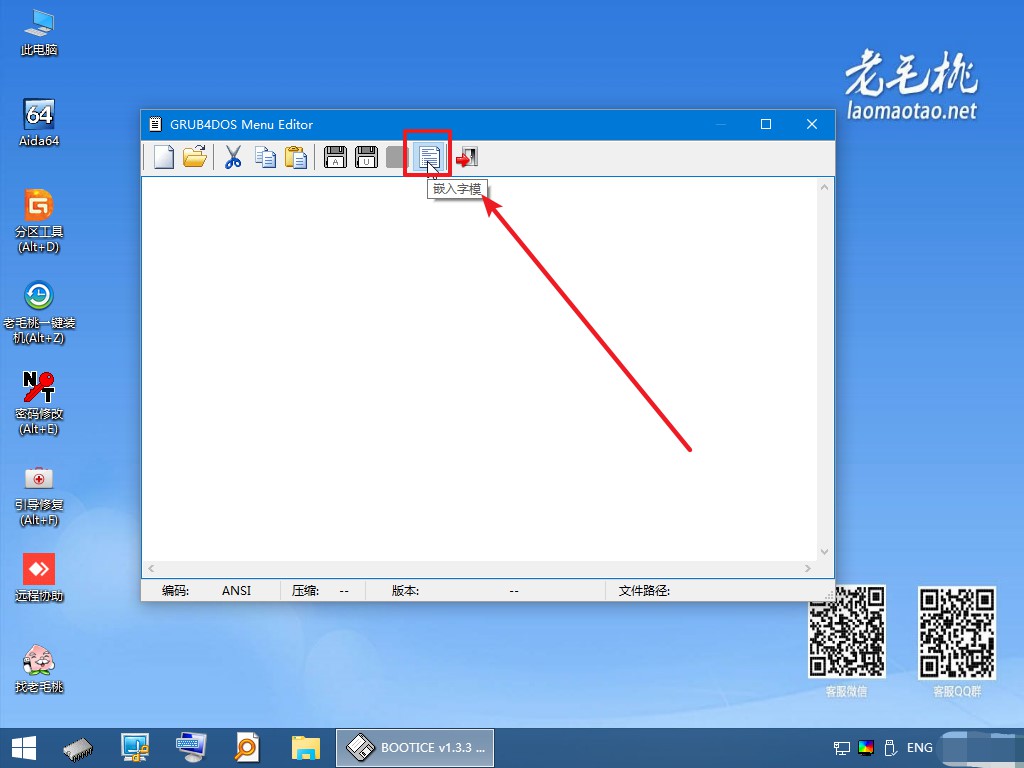Click vertical scrollbar up arrow

click(x=824, y=187)
